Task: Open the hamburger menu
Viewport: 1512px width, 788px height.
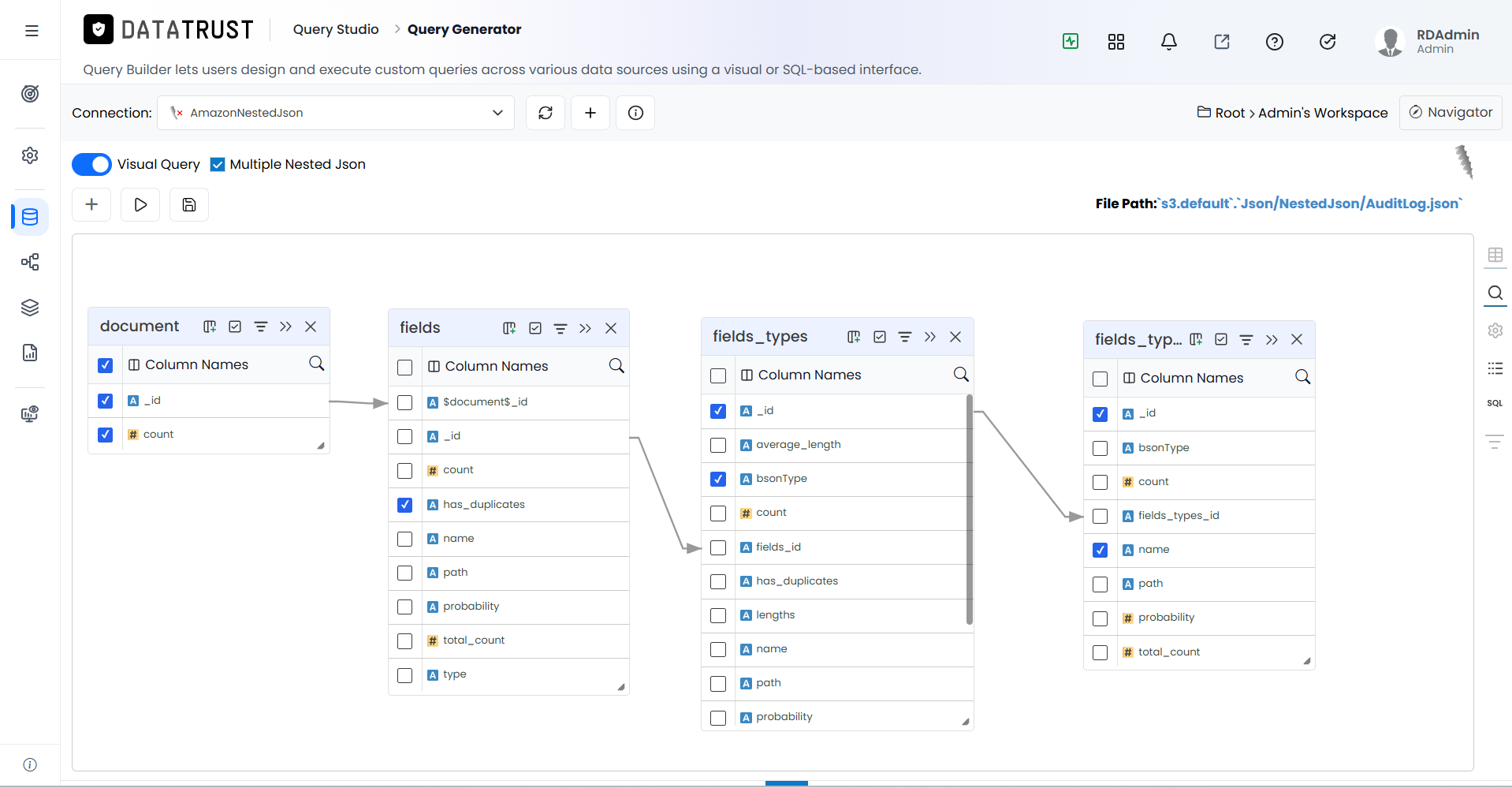Action: click(x=32, y=31)
